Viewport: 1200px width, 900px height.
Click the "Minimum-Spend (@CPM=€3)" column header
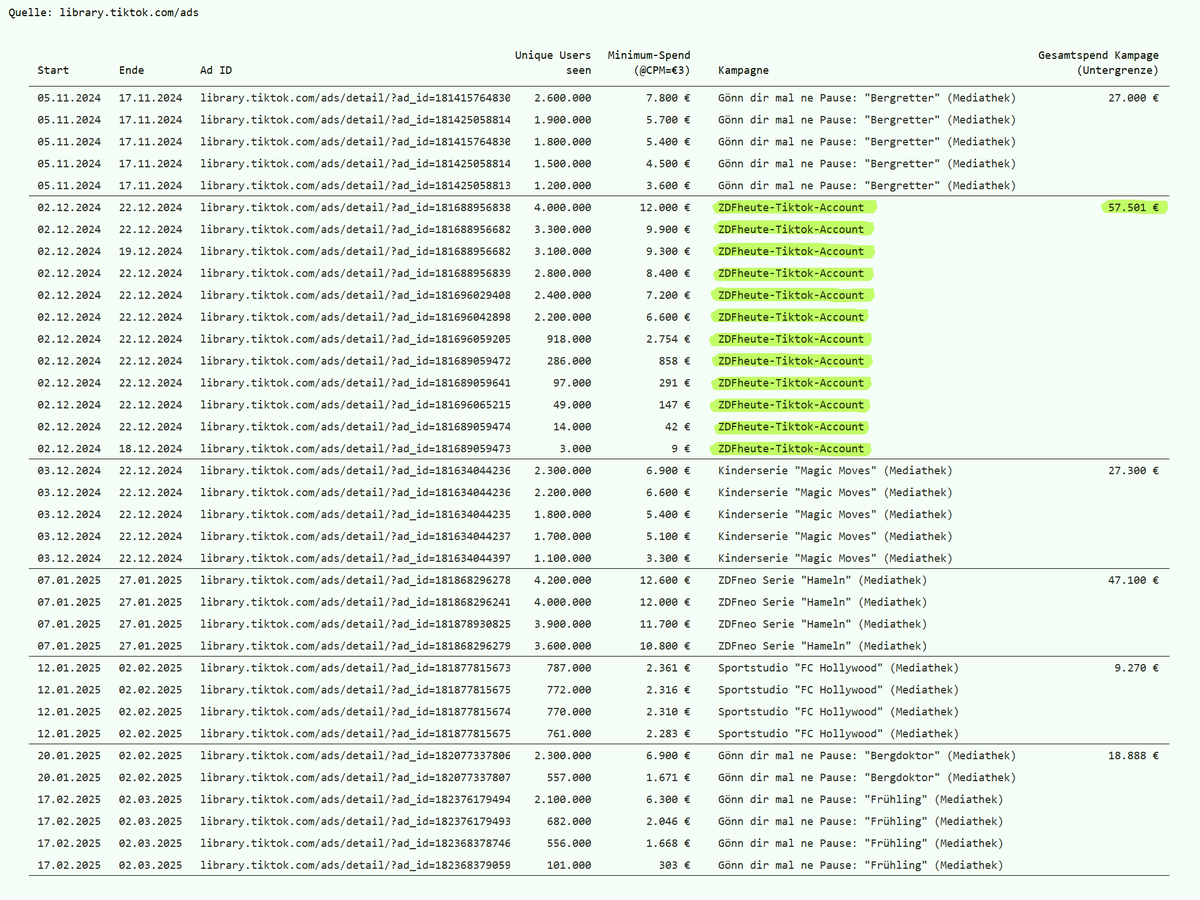coord(649,62)
